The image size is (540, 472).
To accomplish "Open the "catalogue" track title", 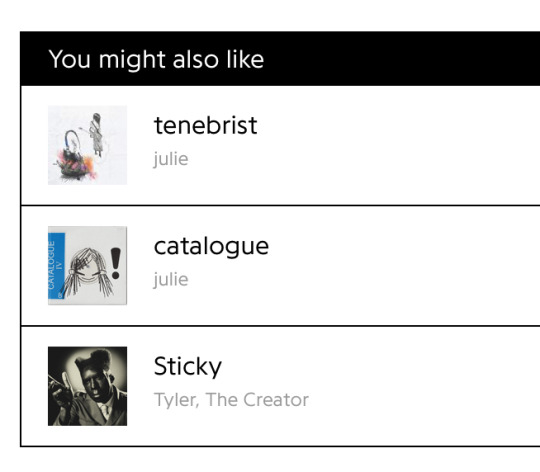I will click(x=211, y=247).
